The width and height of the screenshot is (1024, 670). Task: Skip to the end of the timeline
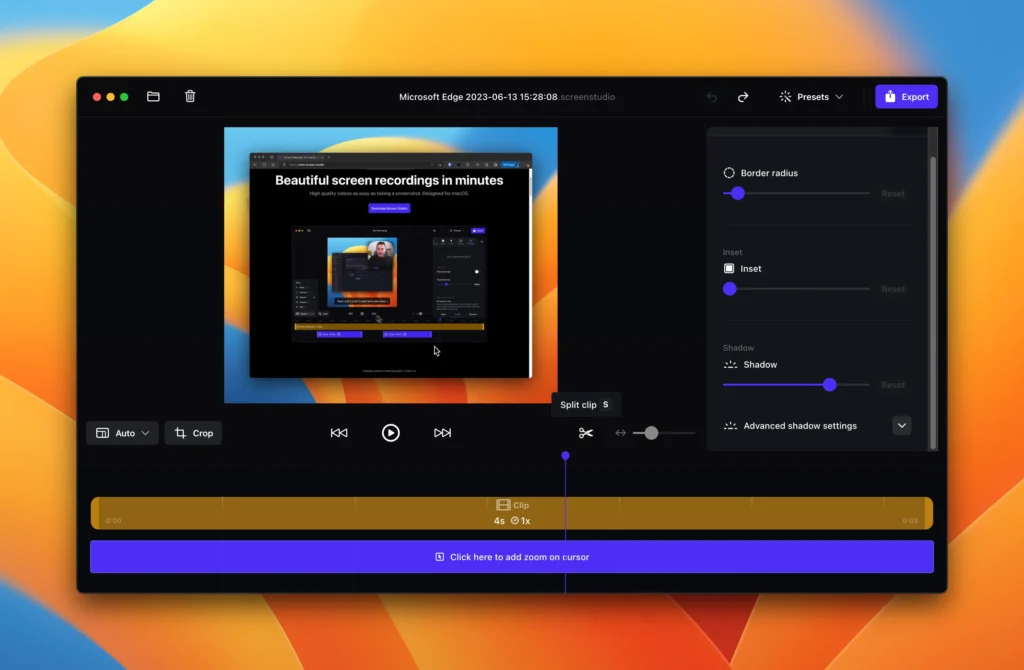point(441,432)
